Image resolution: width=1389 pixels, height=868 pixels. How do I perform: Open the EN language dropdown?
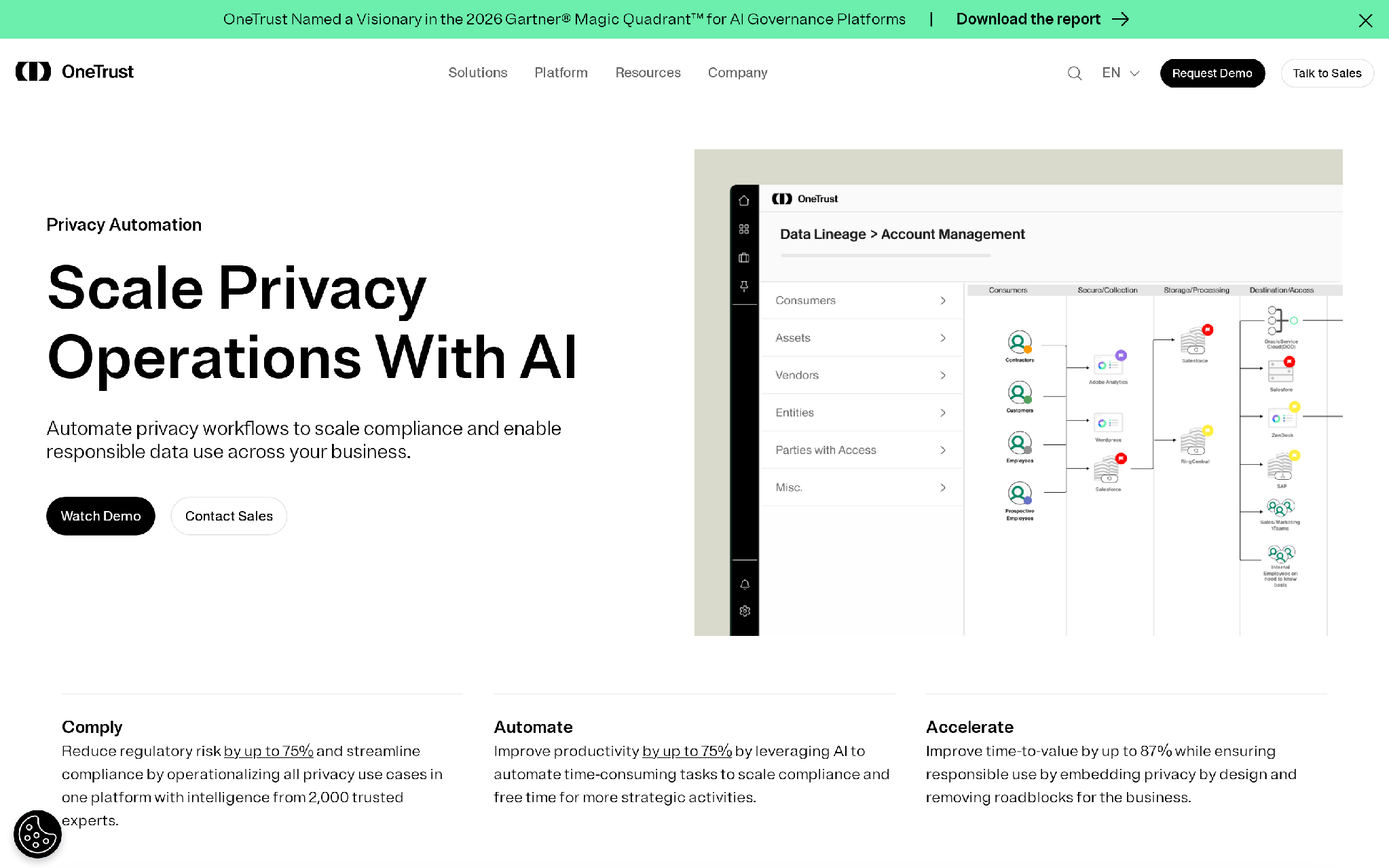click(x=1120, y=73)
